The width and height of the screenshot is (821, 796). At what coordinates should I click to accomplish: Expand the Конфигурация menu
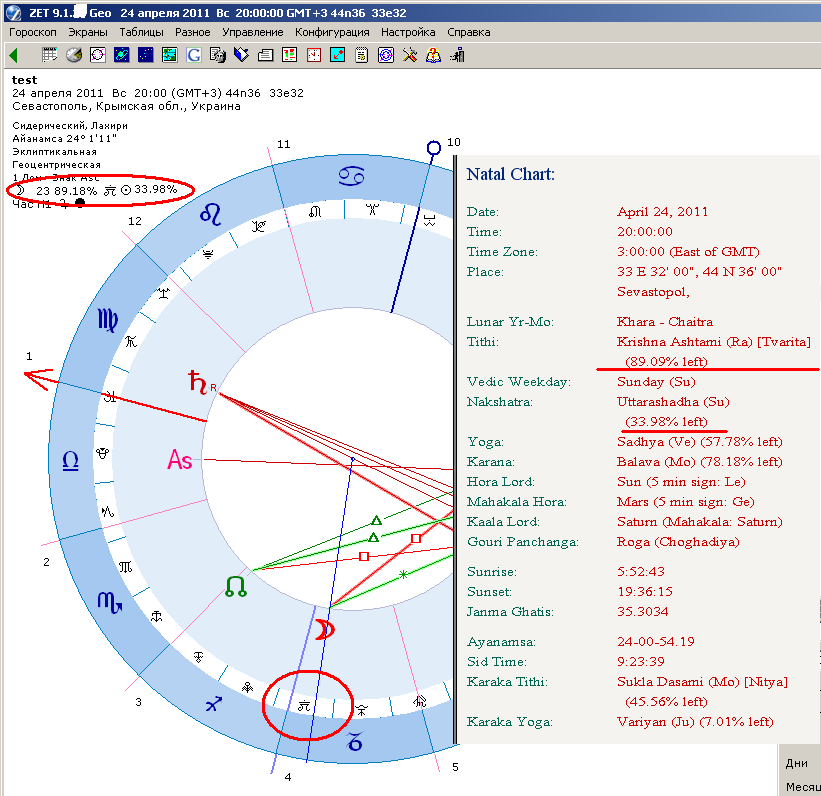(x=332, y=32)
